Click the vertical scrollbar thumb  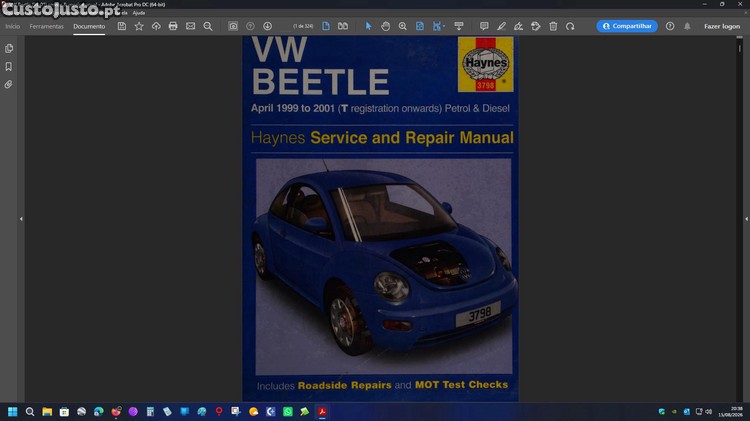click(739, 48)
